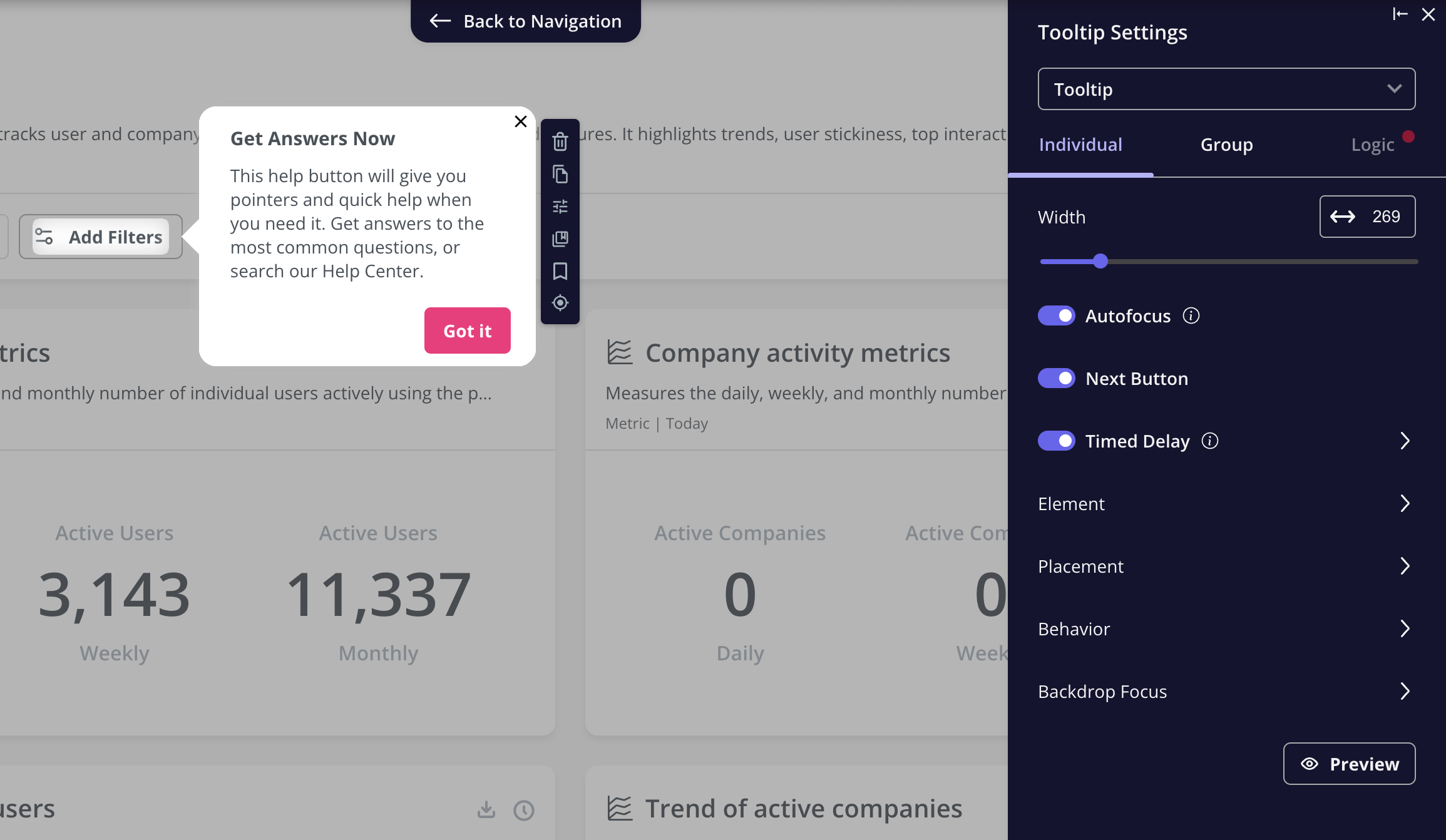Switch to the Group tab
The height and width of the screenshot is (840, 1446).
pos(1226,145)
